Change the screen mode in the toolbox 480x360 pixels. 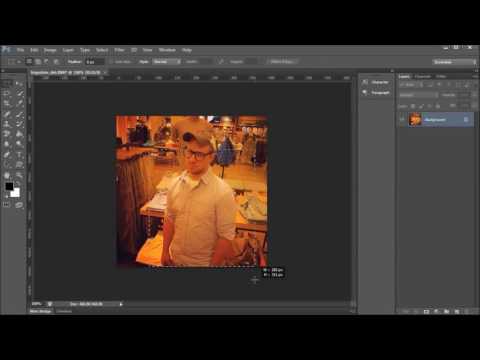click(19, 205)
